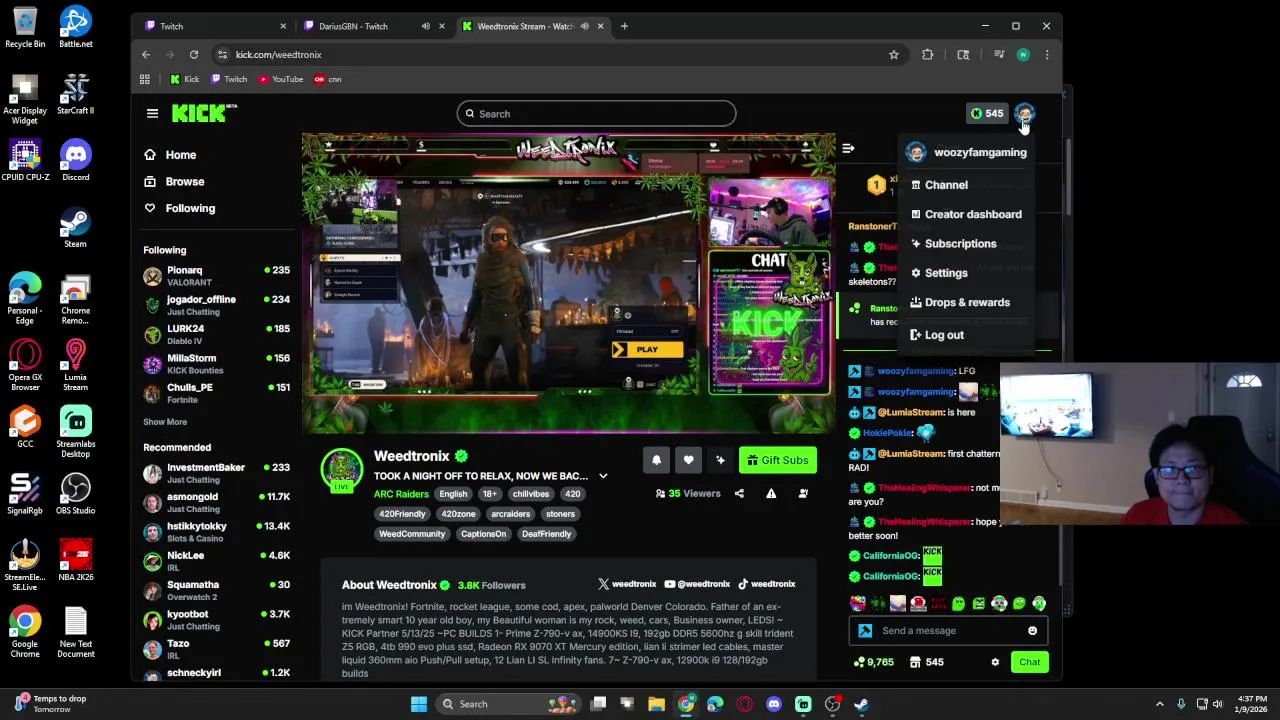
Task: Open the Kick hamburger sidebar menu
Action: pyautogui.click(x=152, y=113)
